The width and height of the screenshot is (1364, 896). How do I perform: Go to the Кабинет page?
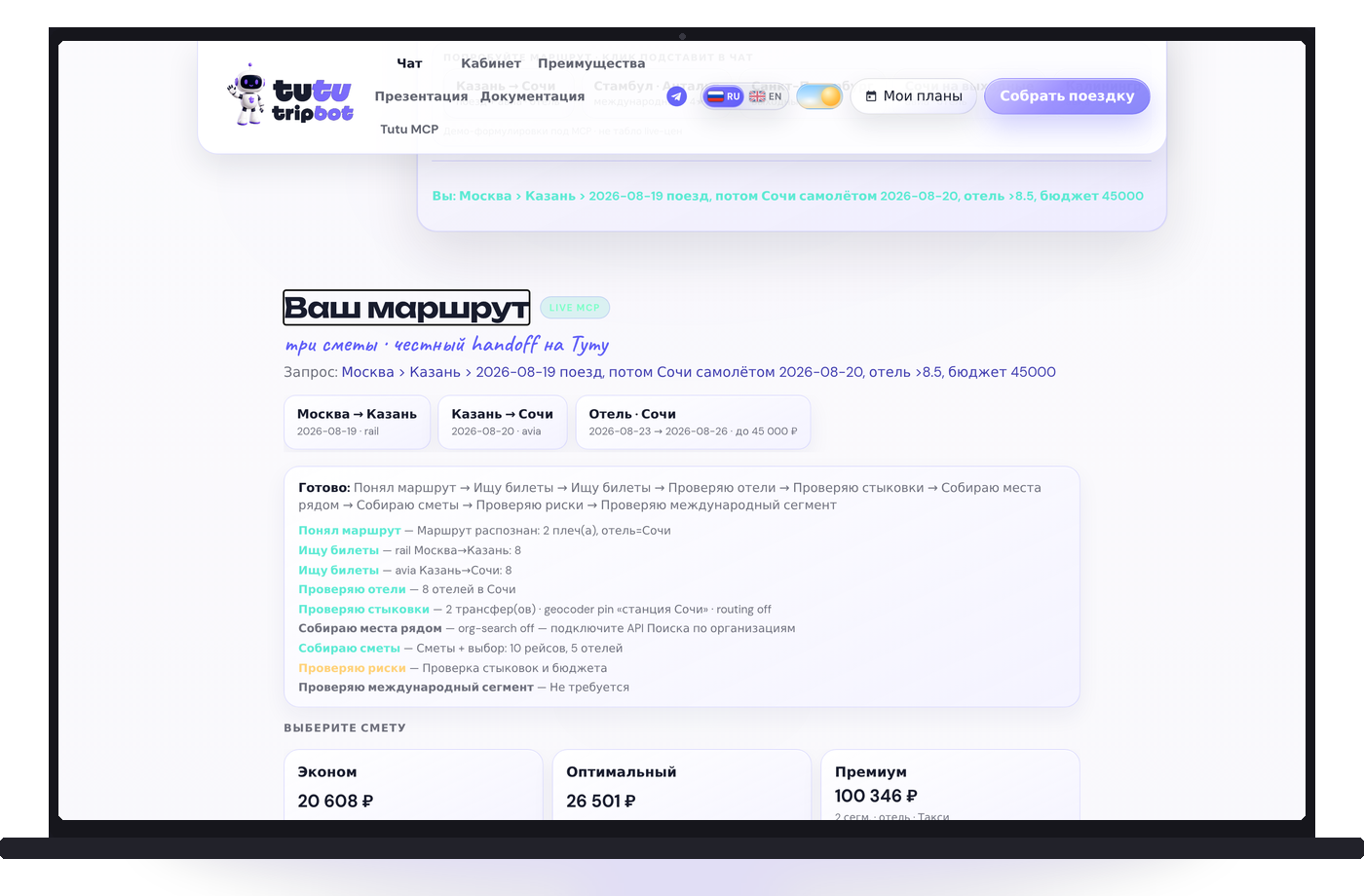[x=491, y=63]
